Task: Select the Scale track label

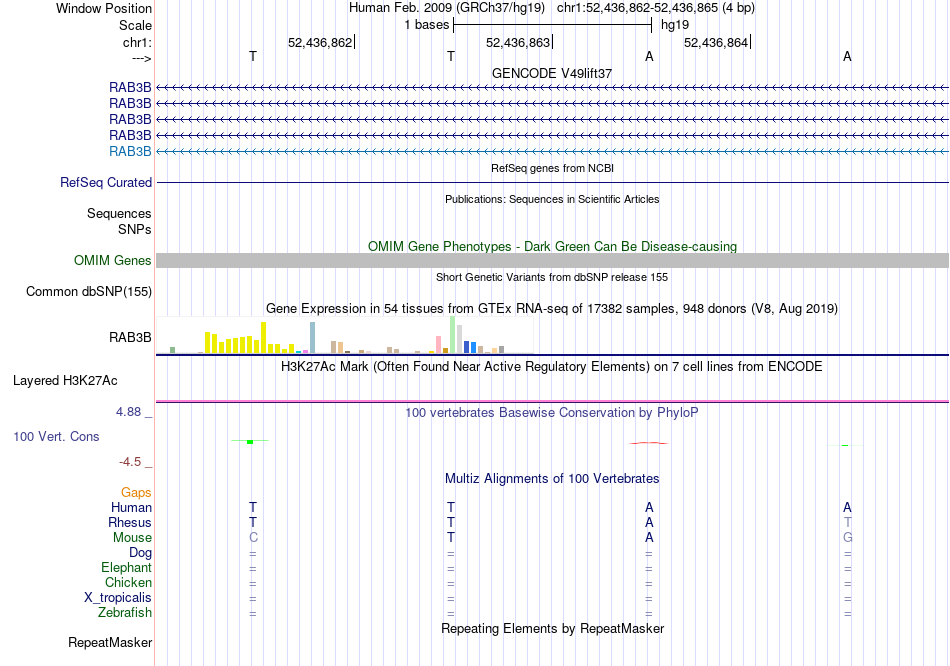Action: coord(135,25)
